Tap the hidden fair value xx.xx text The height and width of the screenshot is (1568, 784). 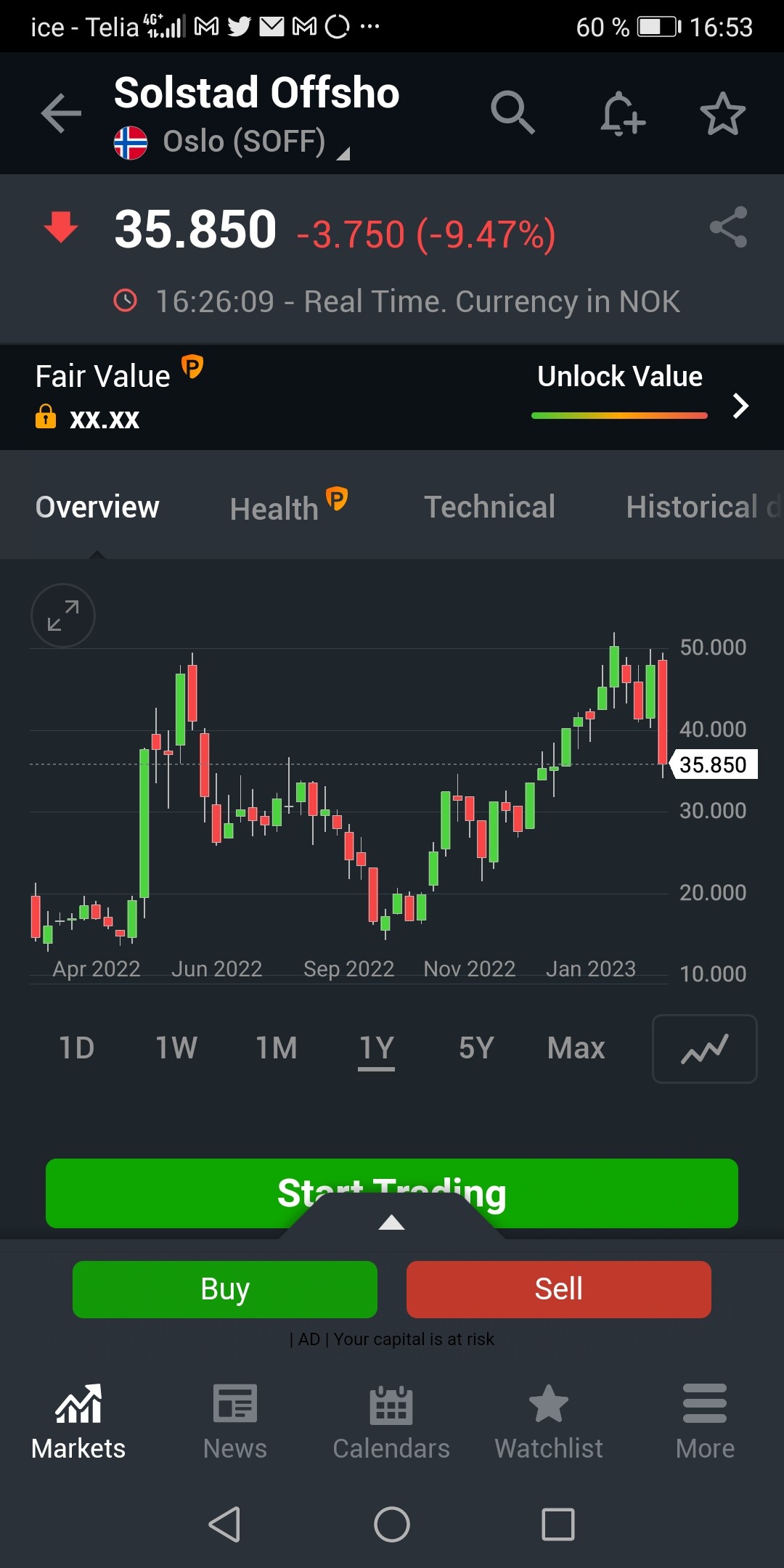105,419
